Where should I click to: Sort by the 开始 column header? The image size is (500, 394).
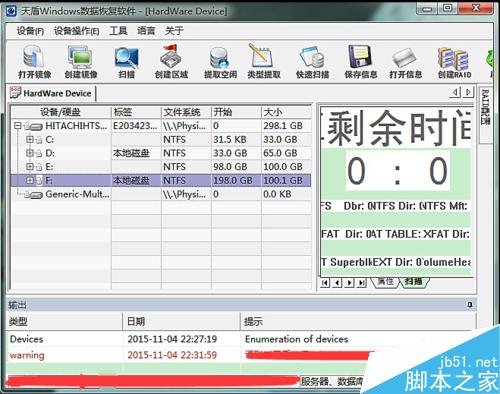236,112
